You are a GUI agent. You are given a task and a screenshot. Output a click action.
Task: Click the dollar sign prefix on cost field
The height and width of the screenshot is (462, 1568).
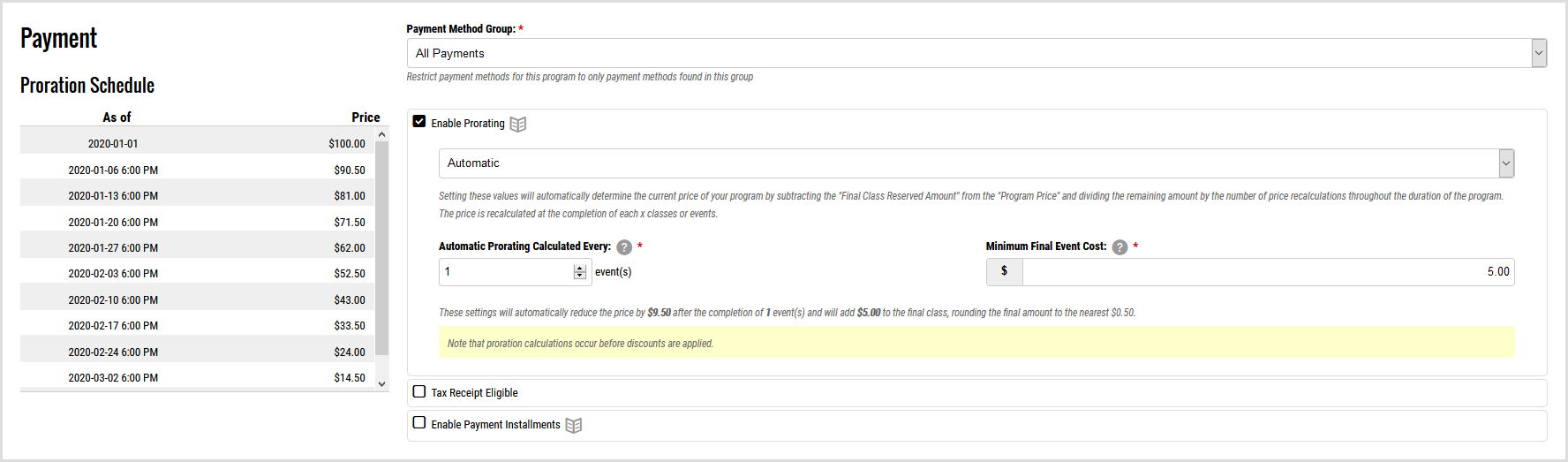click(1004, 272)
